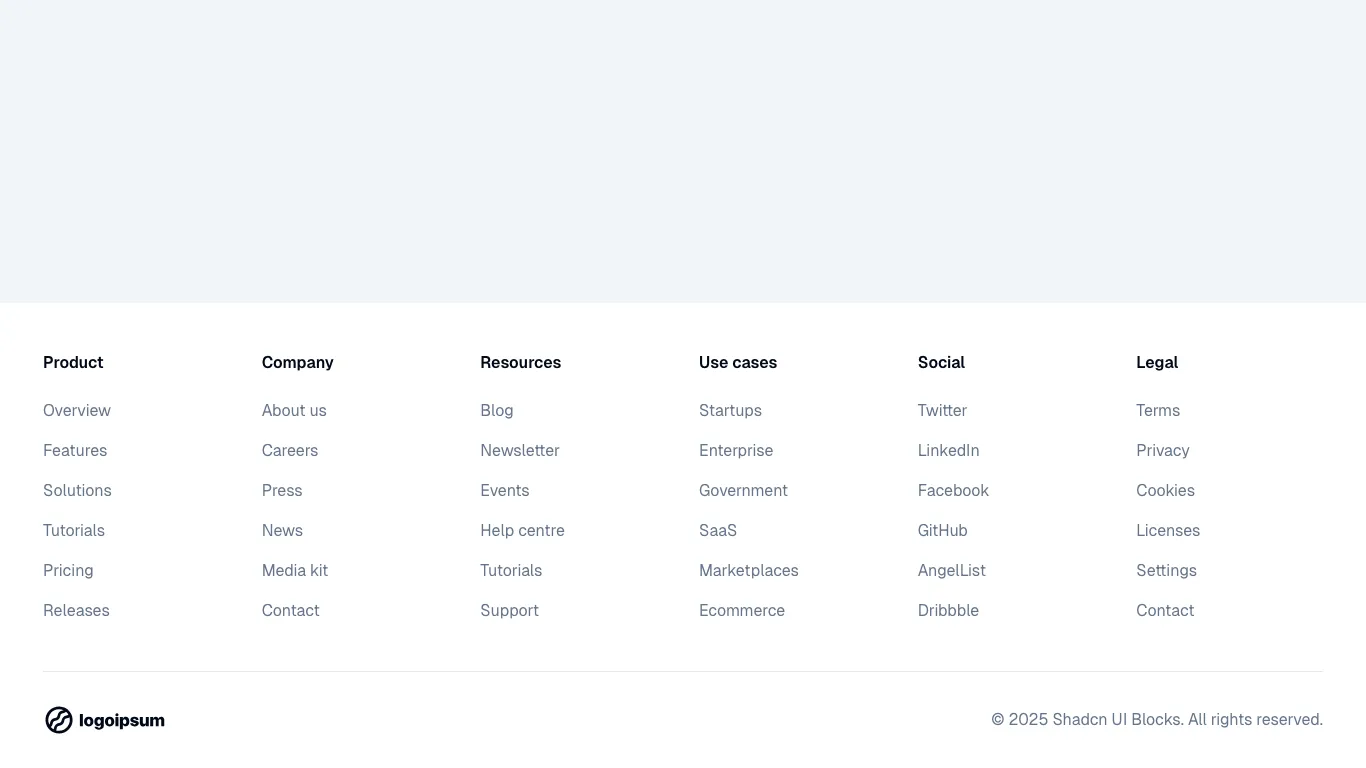
Task: Click Media kit in Company column
Action: point(294,570)
